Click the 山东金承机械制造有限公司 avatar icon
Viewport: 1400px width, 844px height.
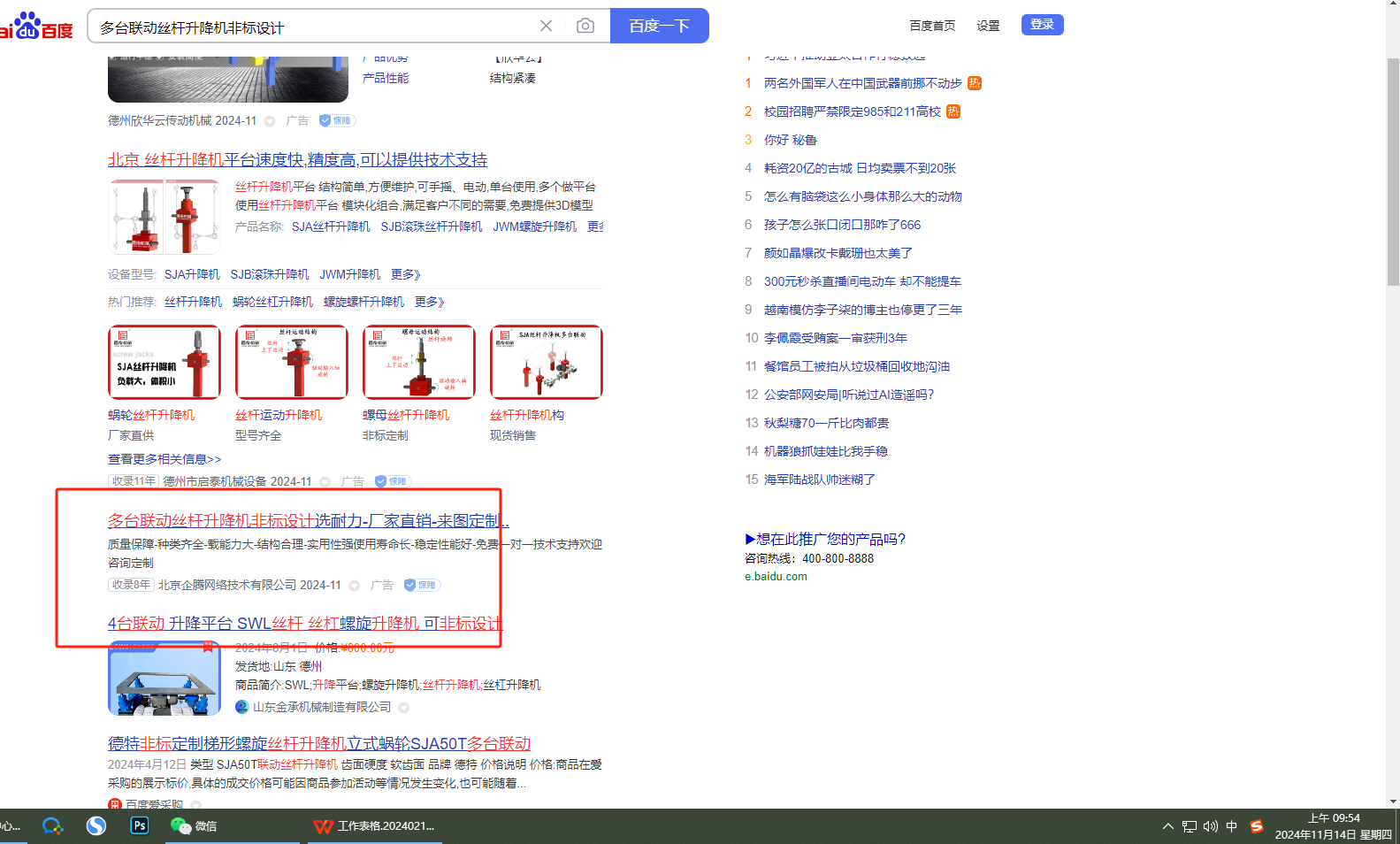coord(241,707)
